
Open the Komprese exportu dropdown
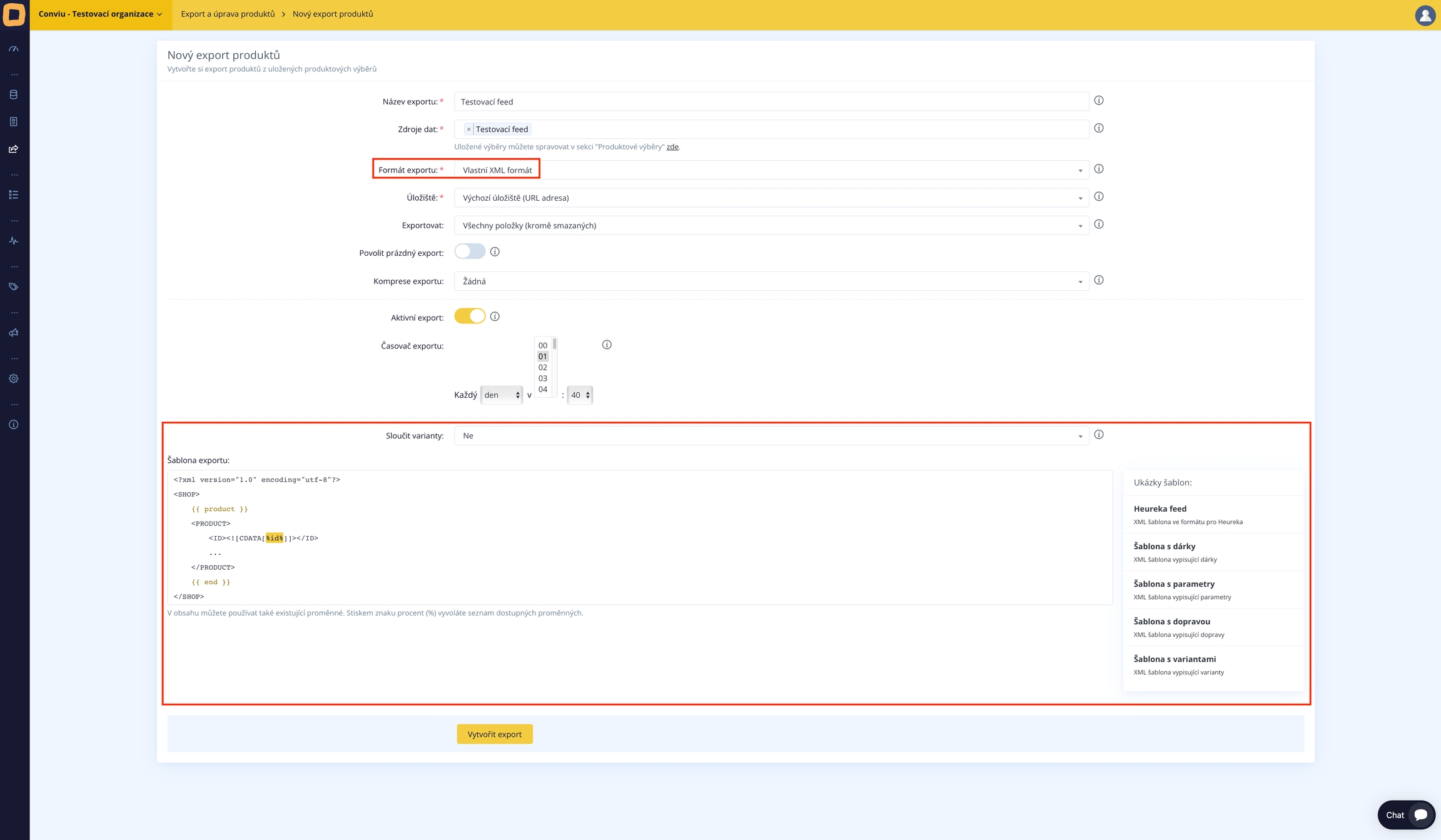(x=771, y=281)
